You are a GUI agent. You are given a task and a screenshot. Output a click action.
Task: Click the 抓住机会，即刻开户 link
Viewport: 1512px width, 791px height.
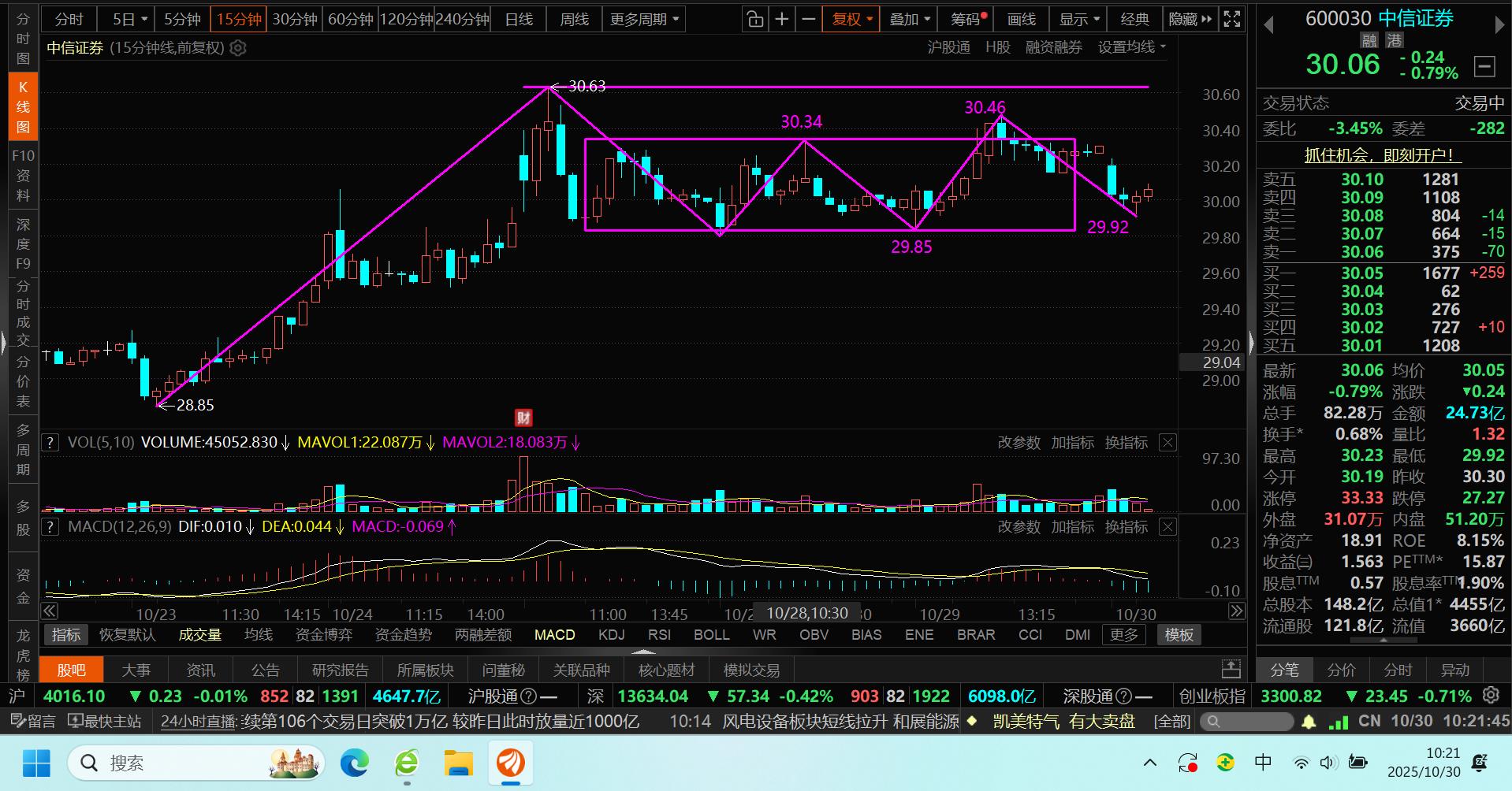[1377, 155]
